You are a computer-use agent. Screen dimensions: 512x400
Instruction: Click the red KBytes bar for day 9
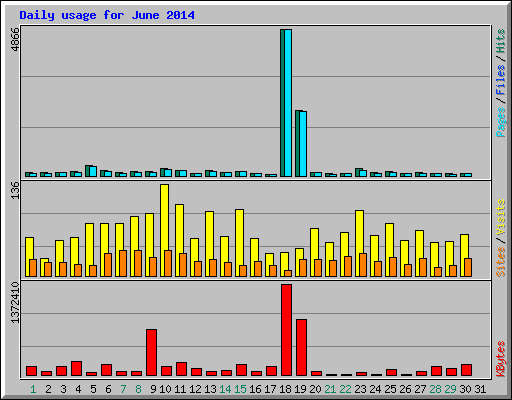click(151, 353)
